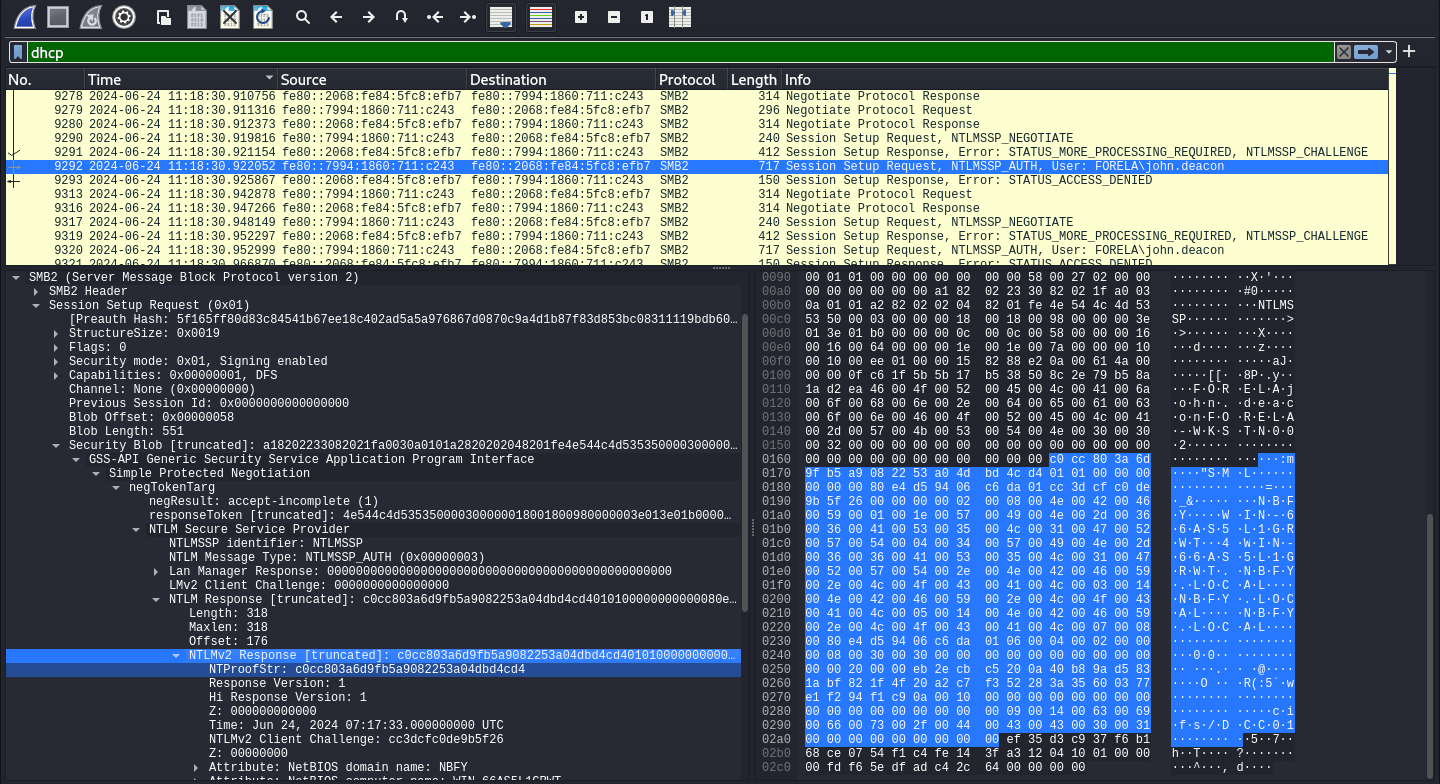Image resolution: width=1440 pixels, height=784 pixels.
Task: Open recent display filters dropdown
Action: click(x=1389, y=52)
